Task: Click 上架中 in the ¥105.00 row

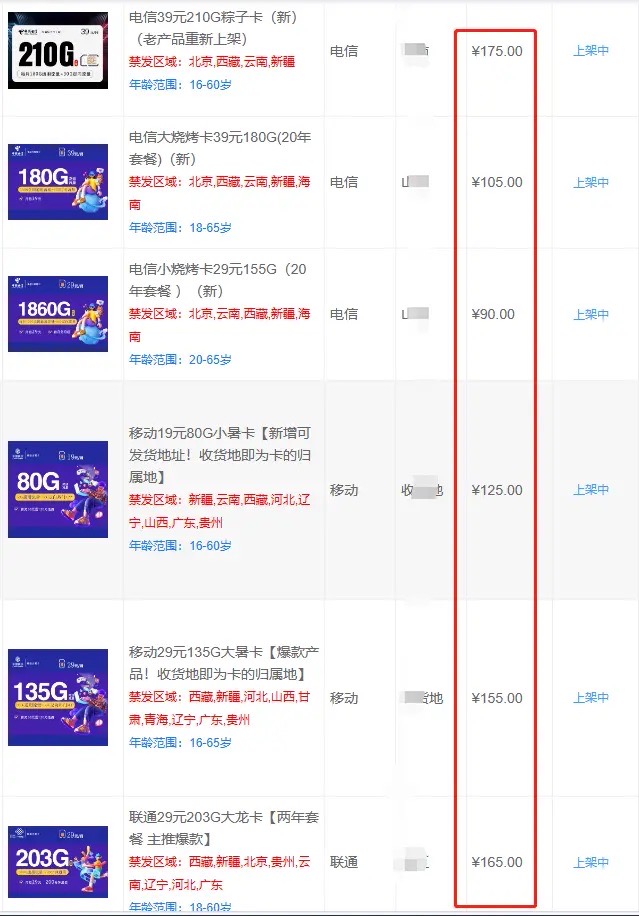Action: pos(591,182)
